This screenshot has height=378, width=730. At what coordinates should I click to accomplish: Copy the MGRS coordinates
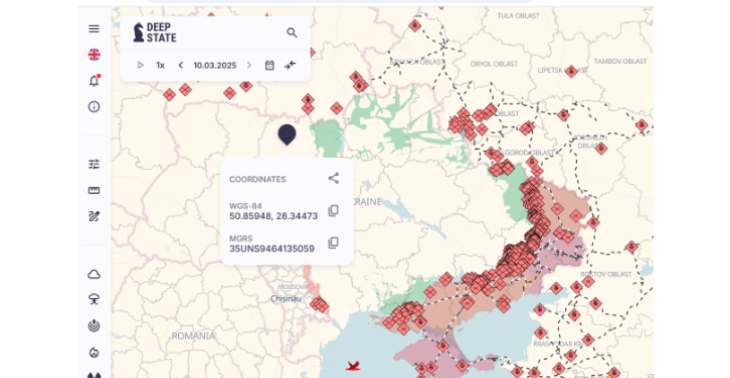pos(333,243)
